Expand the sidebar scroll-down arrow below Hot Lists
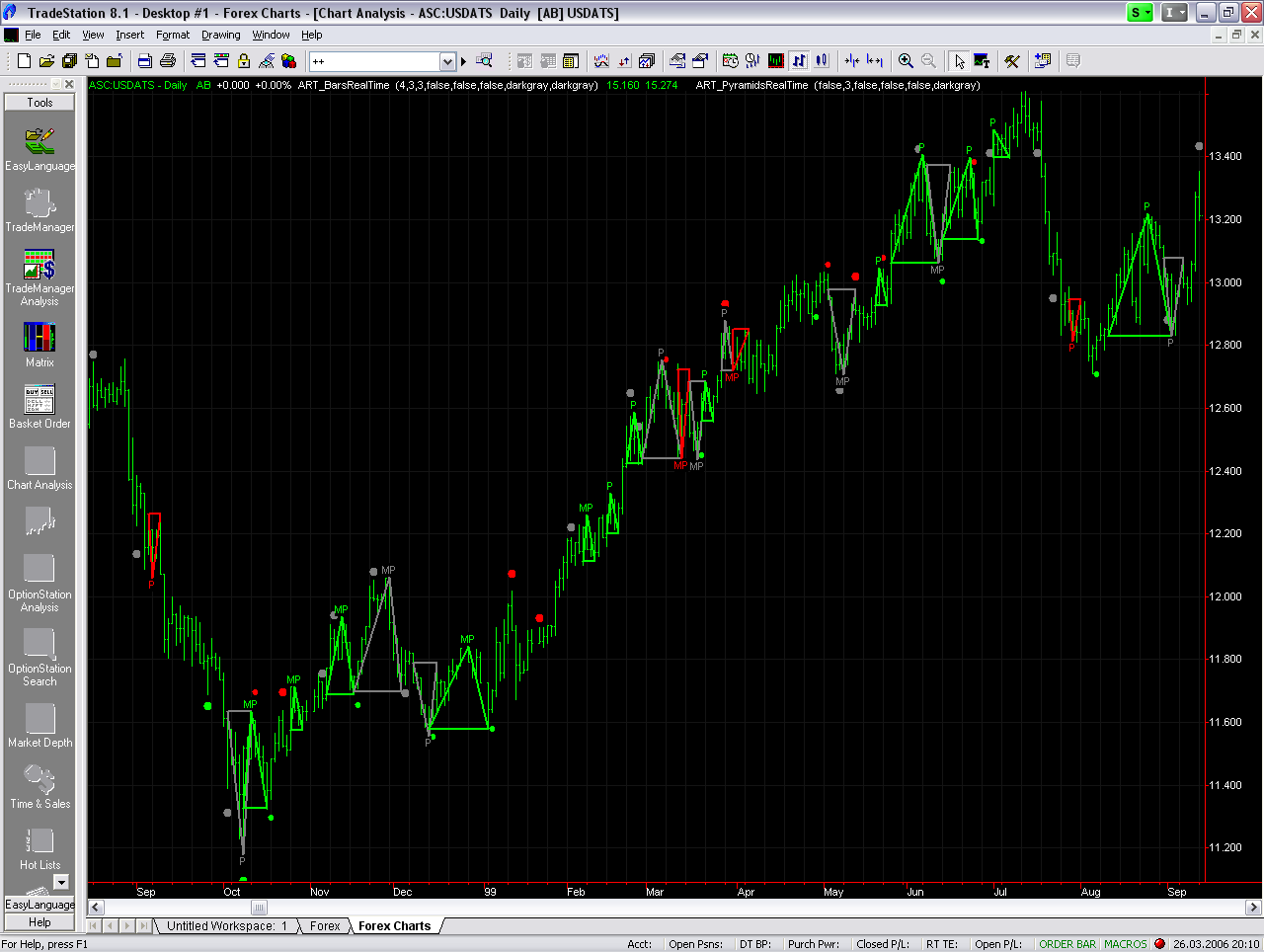Image resolution: width=1264 pixels, height=952 pixels. pos(61,882)
